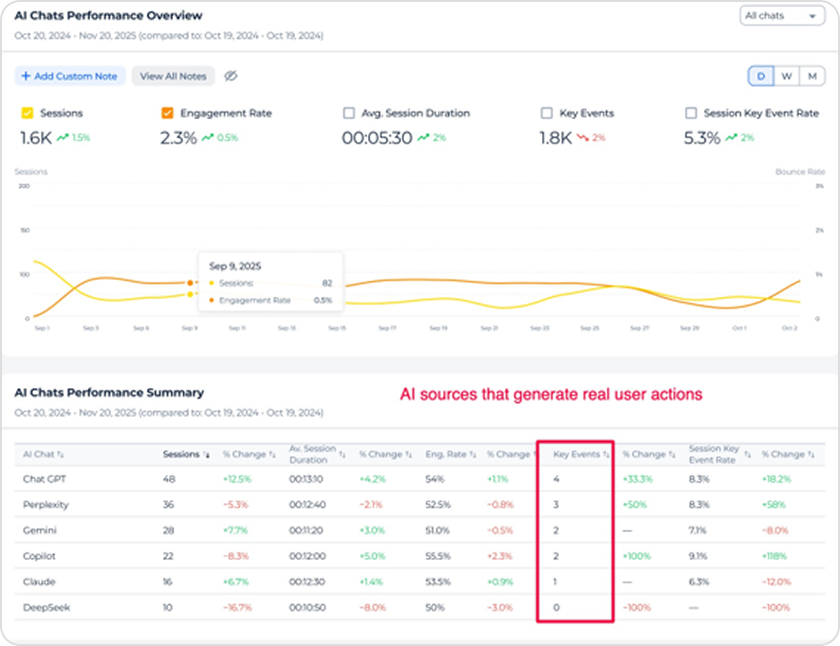Click the Chat GPT row in the table
This screenshot has width=840, height=646.
40,479
